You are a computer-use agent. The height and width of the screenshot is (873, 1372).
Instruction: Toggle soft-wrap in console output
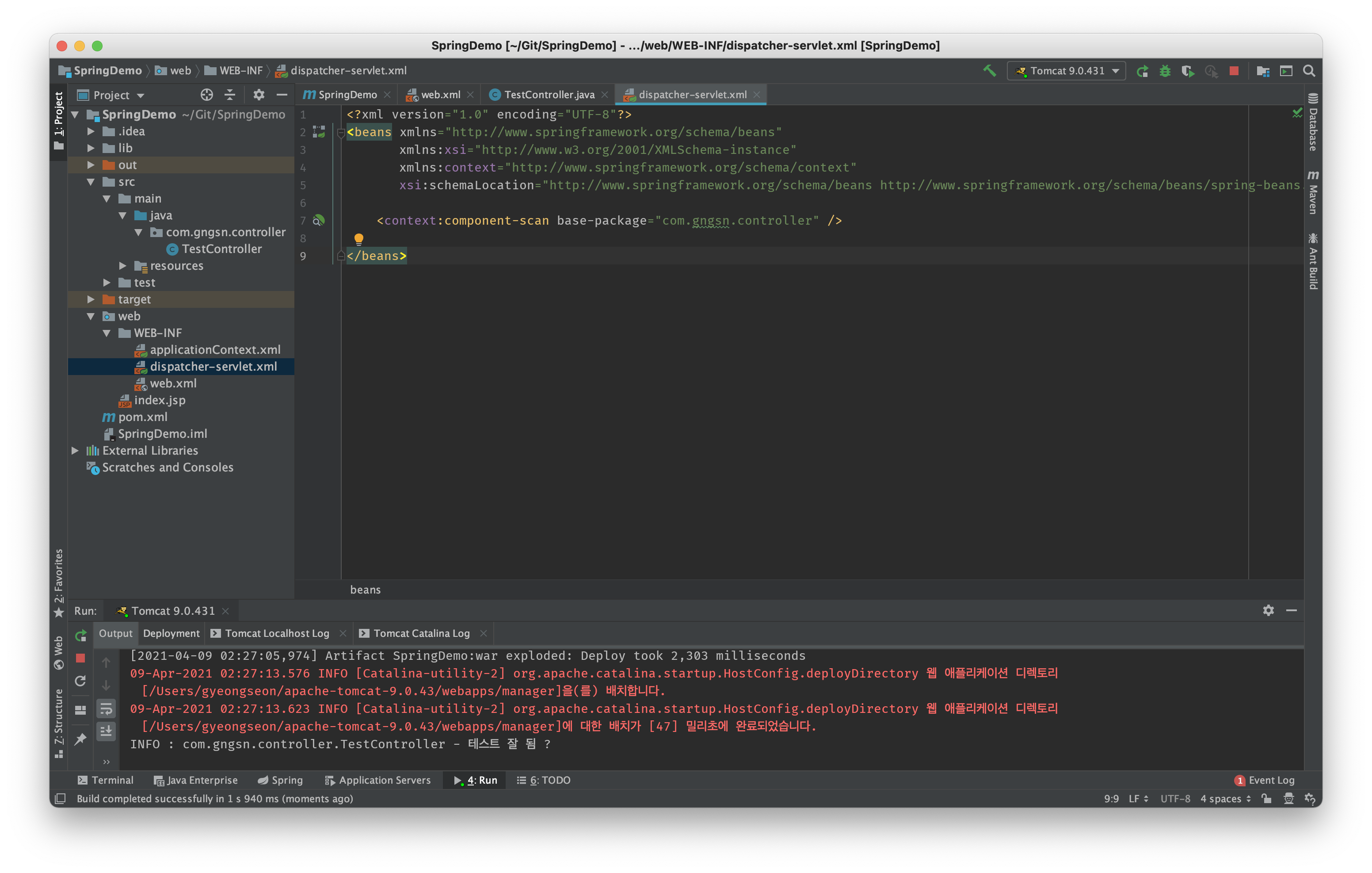106,709
